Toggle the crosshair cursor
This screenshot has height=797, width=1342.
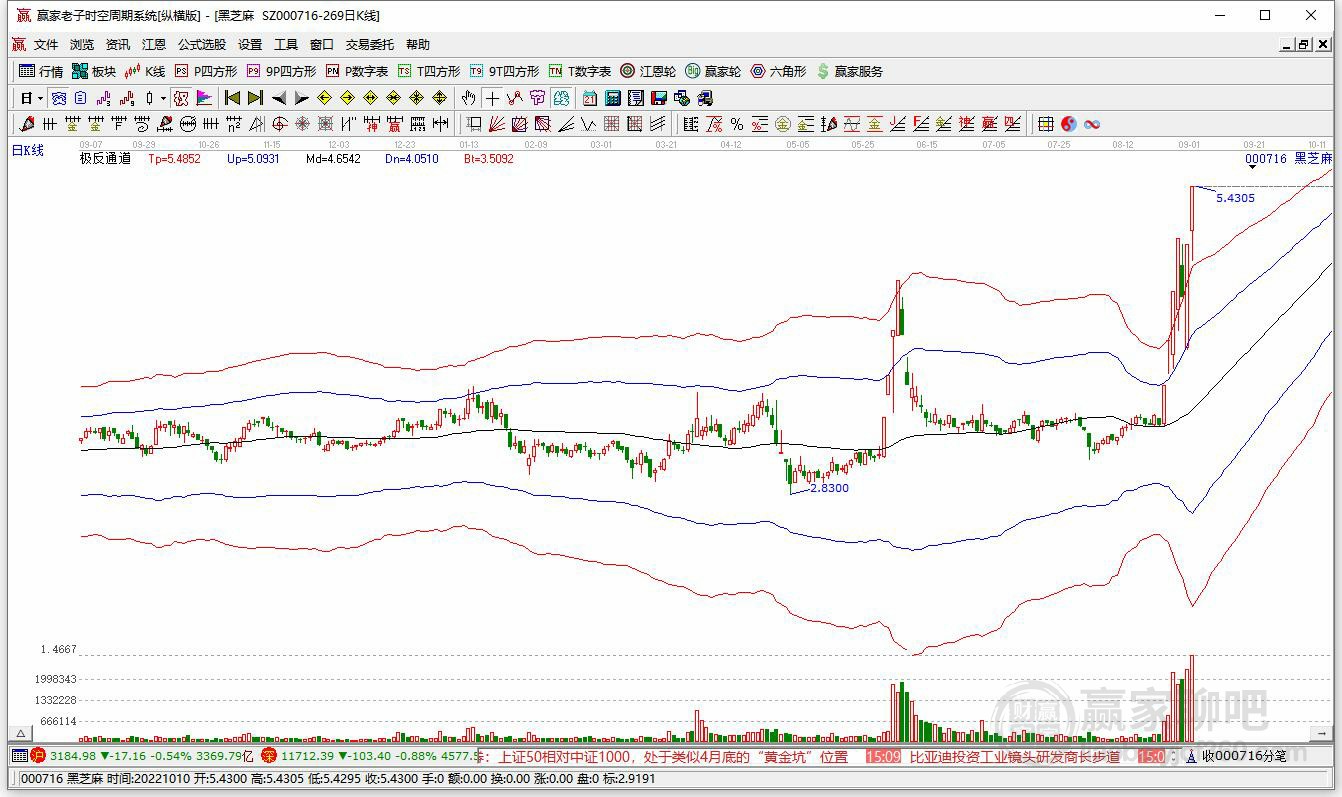coord(491,98)
